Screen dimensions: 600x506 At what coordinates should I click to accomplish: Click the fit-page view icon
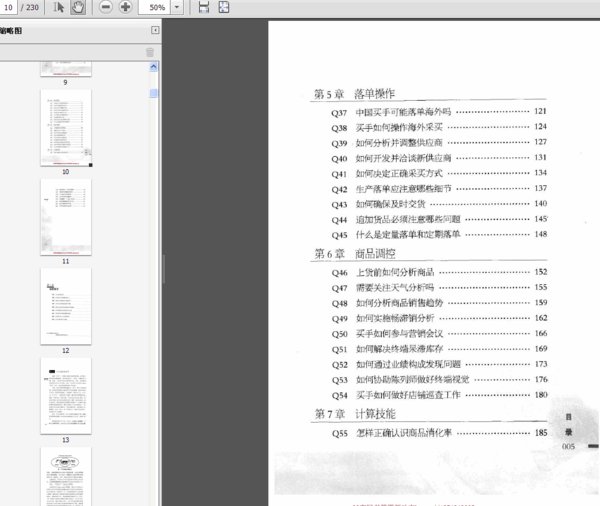pos(224,7)
